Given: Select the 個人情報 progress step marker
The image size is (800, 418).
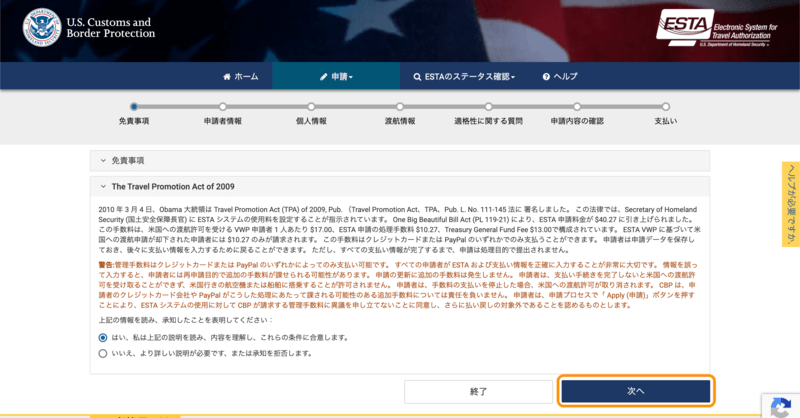Looking at the screenshot, I should [x=311, y=107].
